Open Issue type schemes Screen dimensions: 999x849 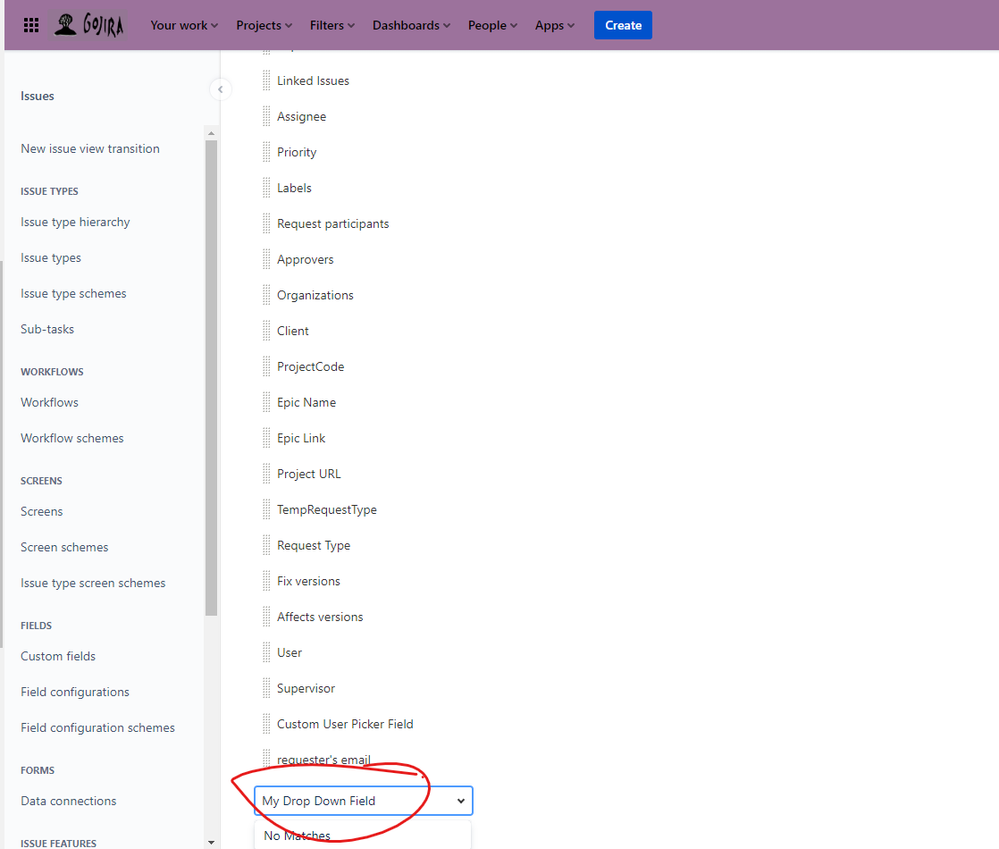[73, 294]
